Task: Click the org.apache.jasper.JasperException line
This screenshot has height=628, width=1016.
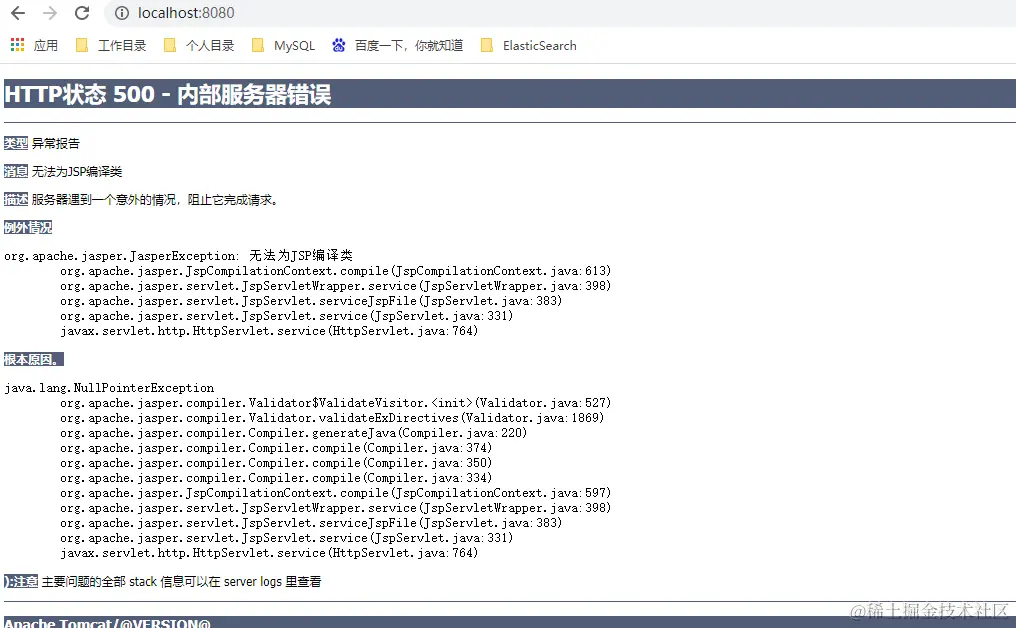Action: coord(178,255)
